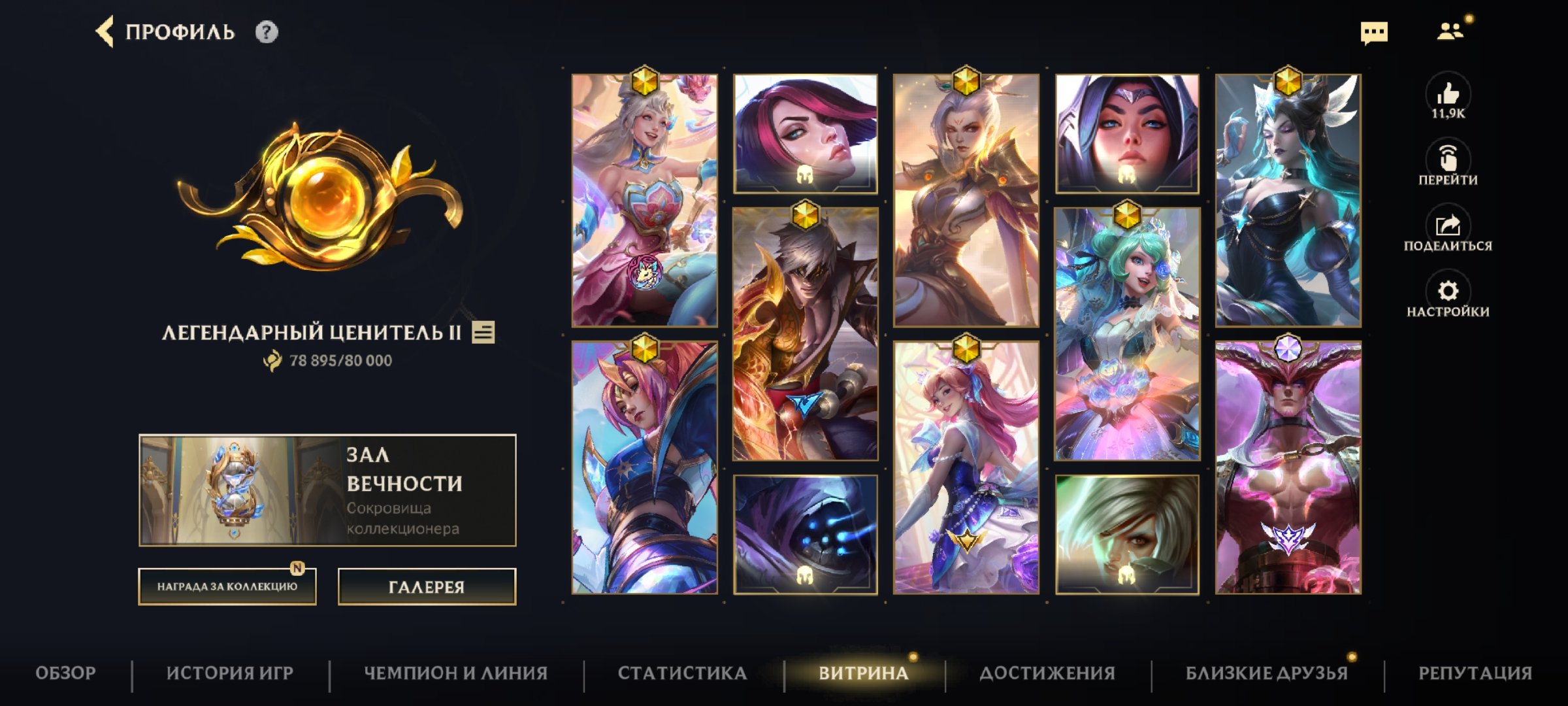1568x706 pixels.
Task: Like the profile via the thumbs-up icon
Action: tap(1448, 95)
